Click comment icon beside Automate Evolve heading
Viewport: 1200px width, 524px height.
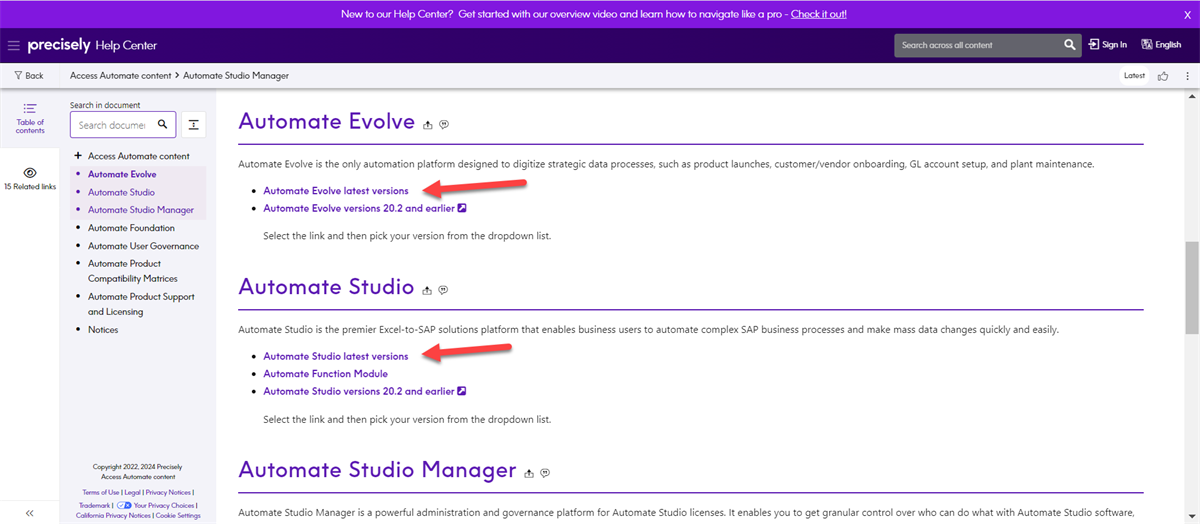pos(444,125)
